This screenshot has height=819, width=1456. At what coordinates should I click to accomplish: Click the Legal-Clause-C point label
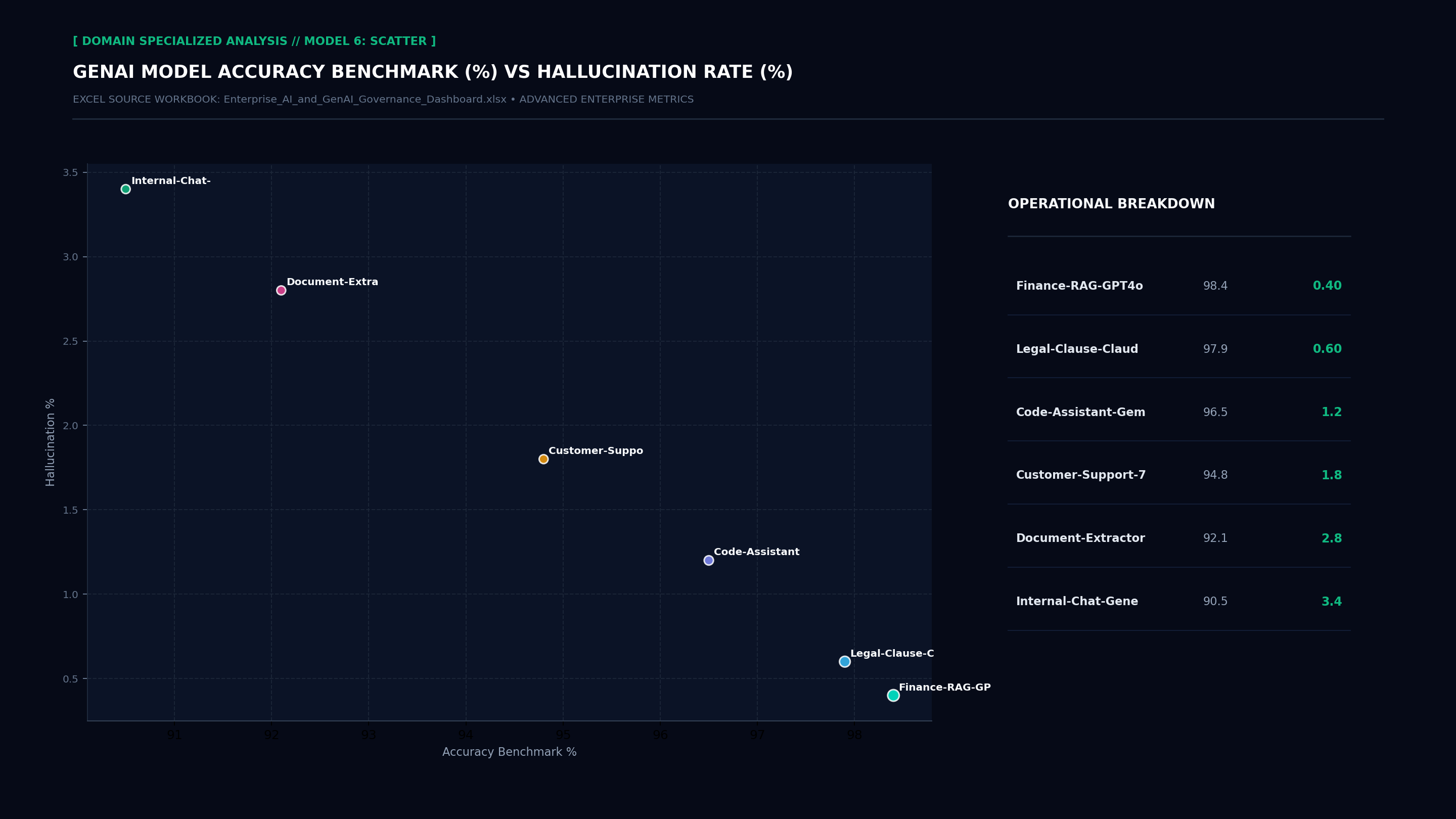pyautogui.click(x=892, y=653)
